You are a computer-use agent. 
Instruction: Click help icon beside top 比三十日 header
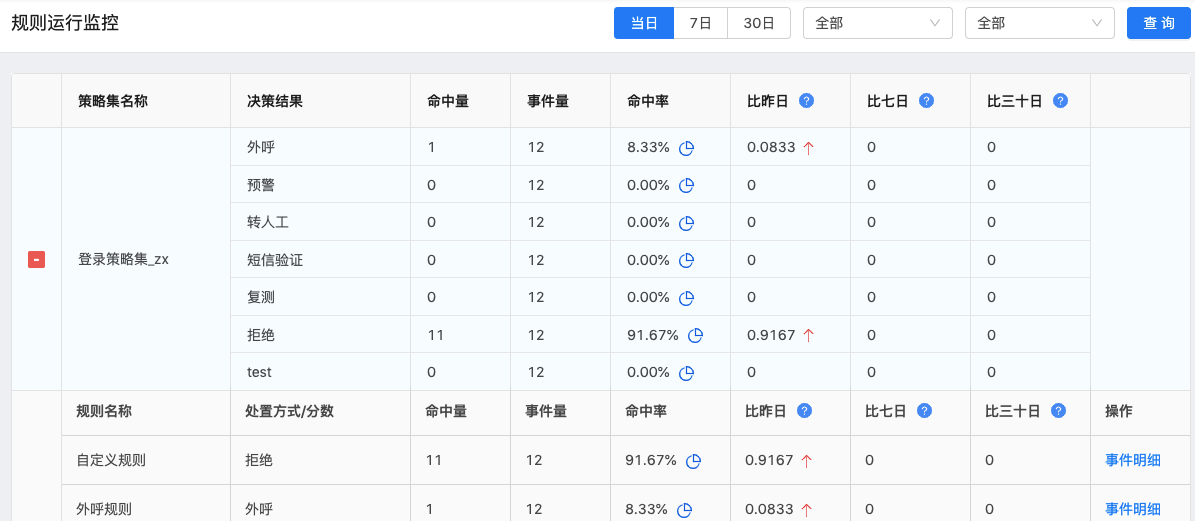pyautogui.click(x=1060, y=101)
